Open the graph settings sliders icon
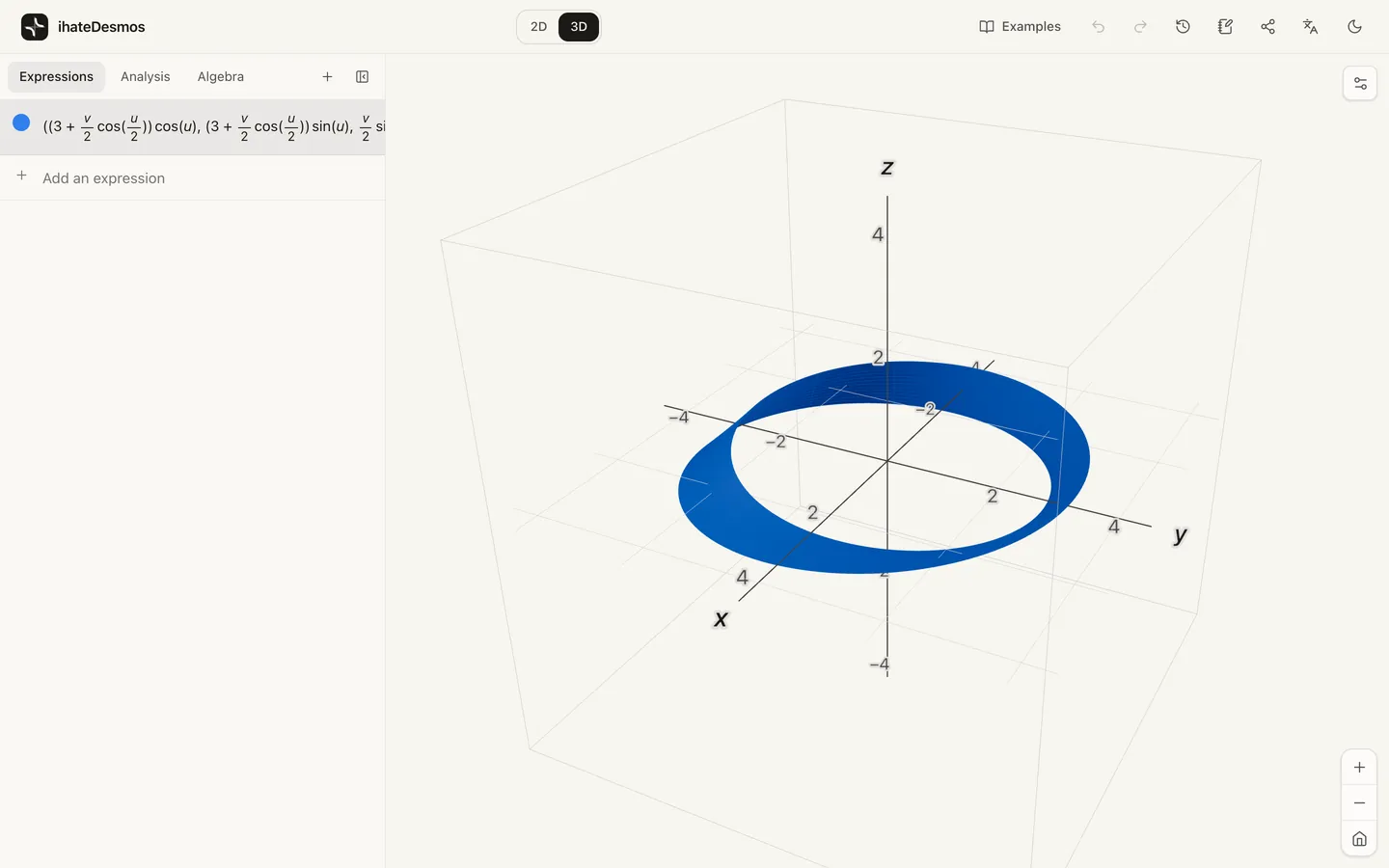The width and height of the screenshot is (1389, 868). [1360, 84]
